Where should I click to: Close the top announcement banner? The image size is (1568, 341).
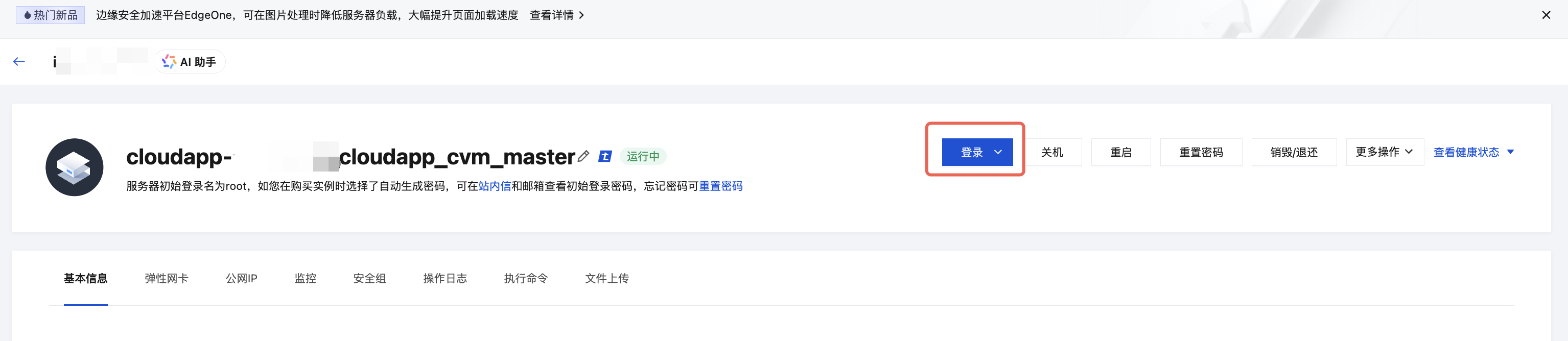pos(1546,15)
